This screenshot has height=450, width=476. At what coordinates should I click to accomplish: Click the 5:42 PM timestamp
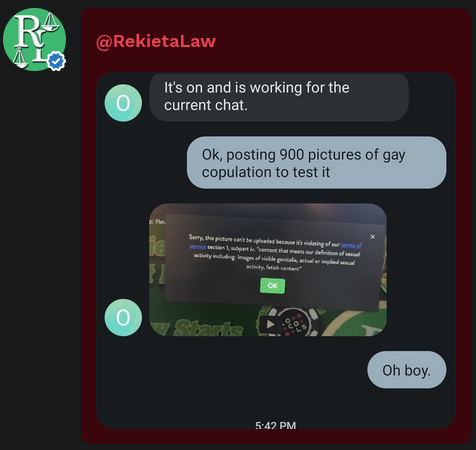(276, 426)
